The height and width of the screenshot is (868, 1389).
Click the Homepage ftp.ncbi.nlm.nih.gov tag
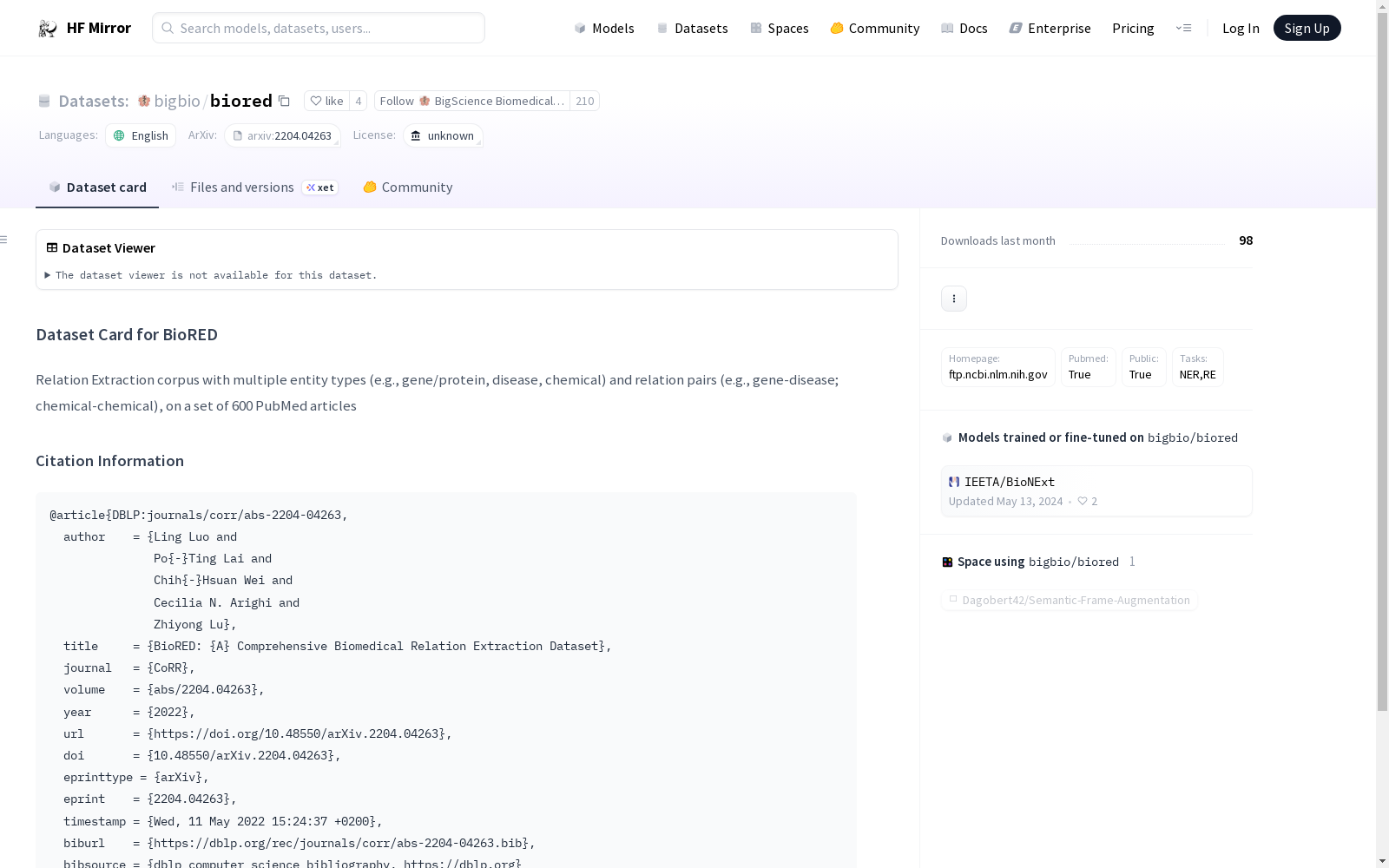[998, 367]
